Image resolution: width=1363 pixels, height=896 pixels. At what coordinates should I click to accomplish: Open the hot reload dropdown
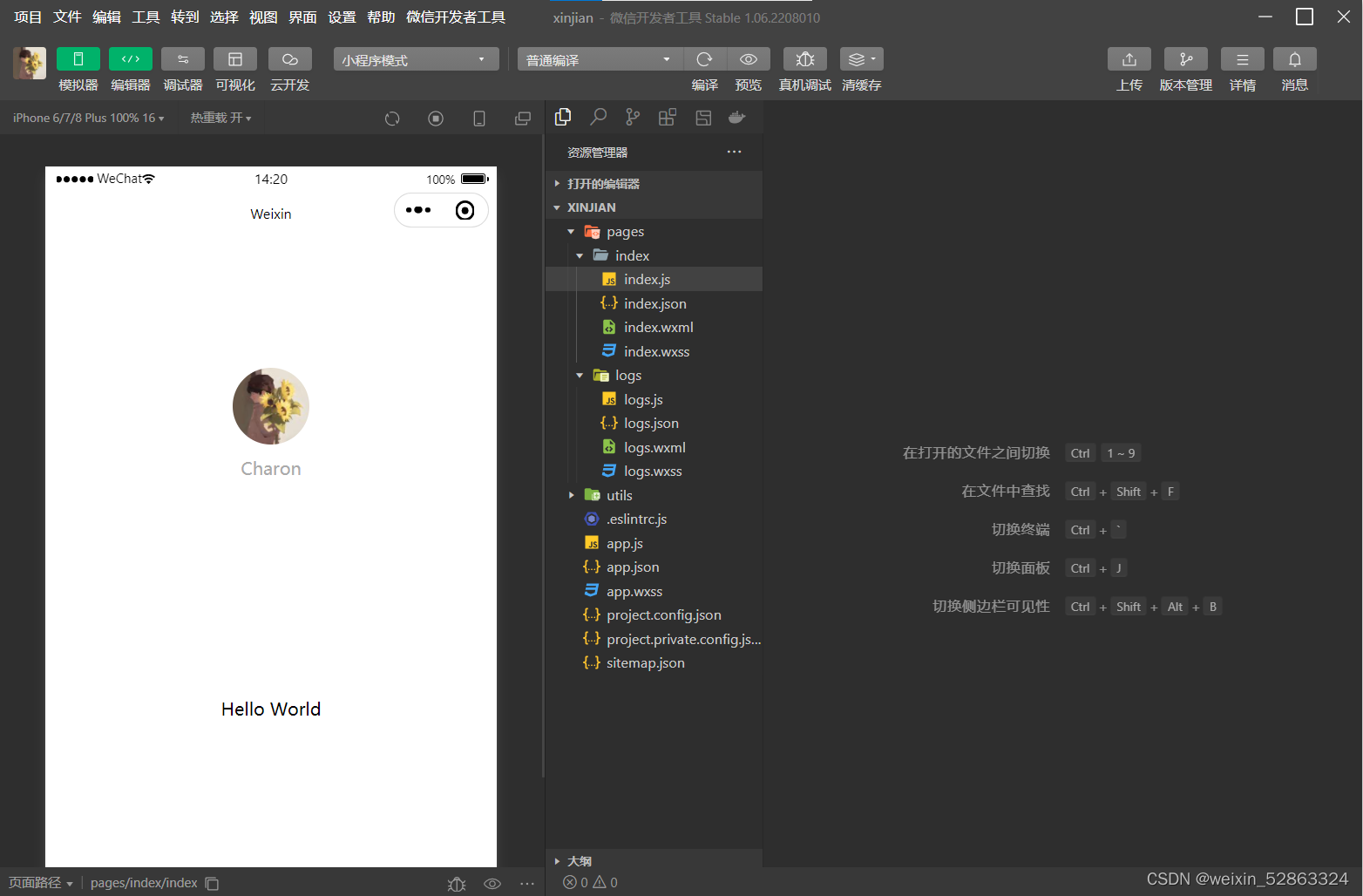coord(221,118)
